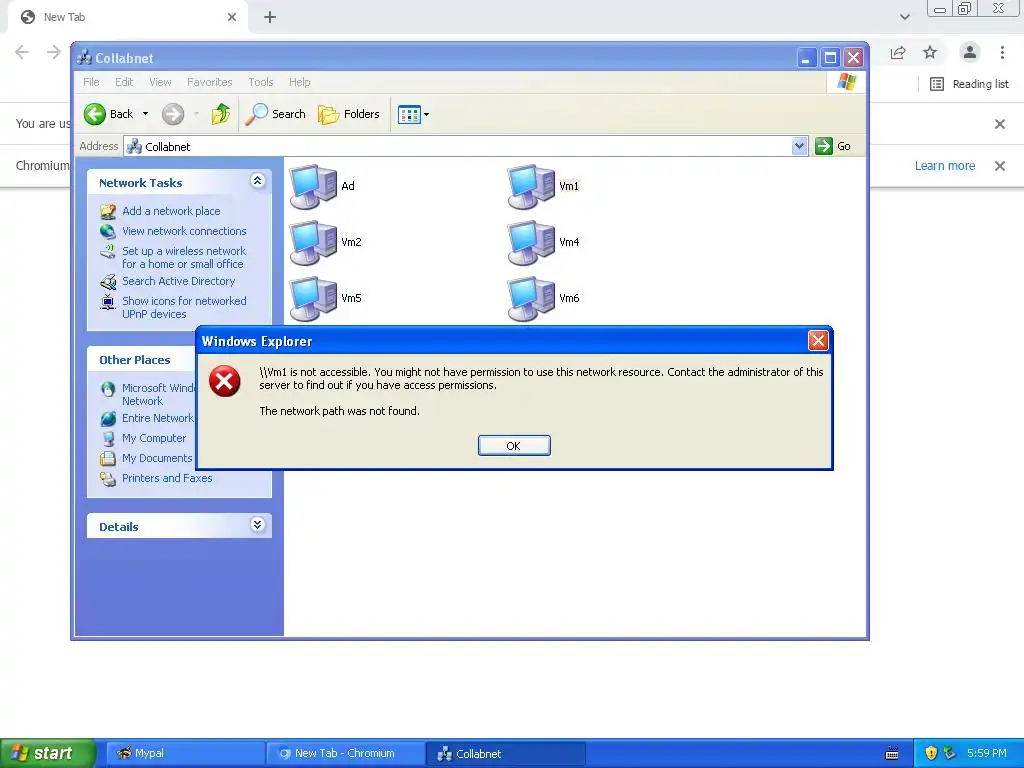Select the Vm4 computer icon
The image size is (1024, 768).
tap(532, 242)
